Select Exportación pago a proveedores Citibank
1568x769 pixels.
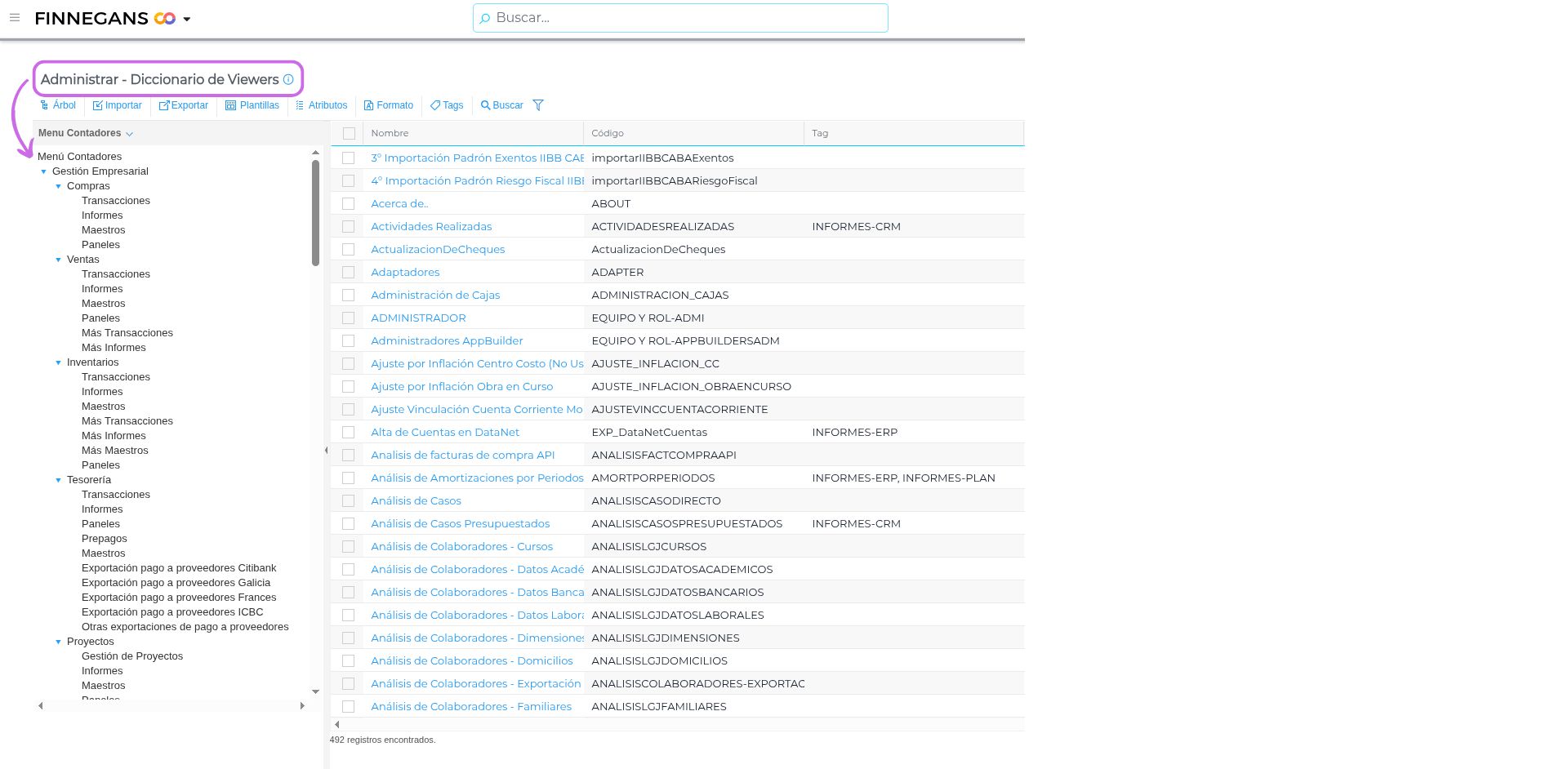pos(179,568)
